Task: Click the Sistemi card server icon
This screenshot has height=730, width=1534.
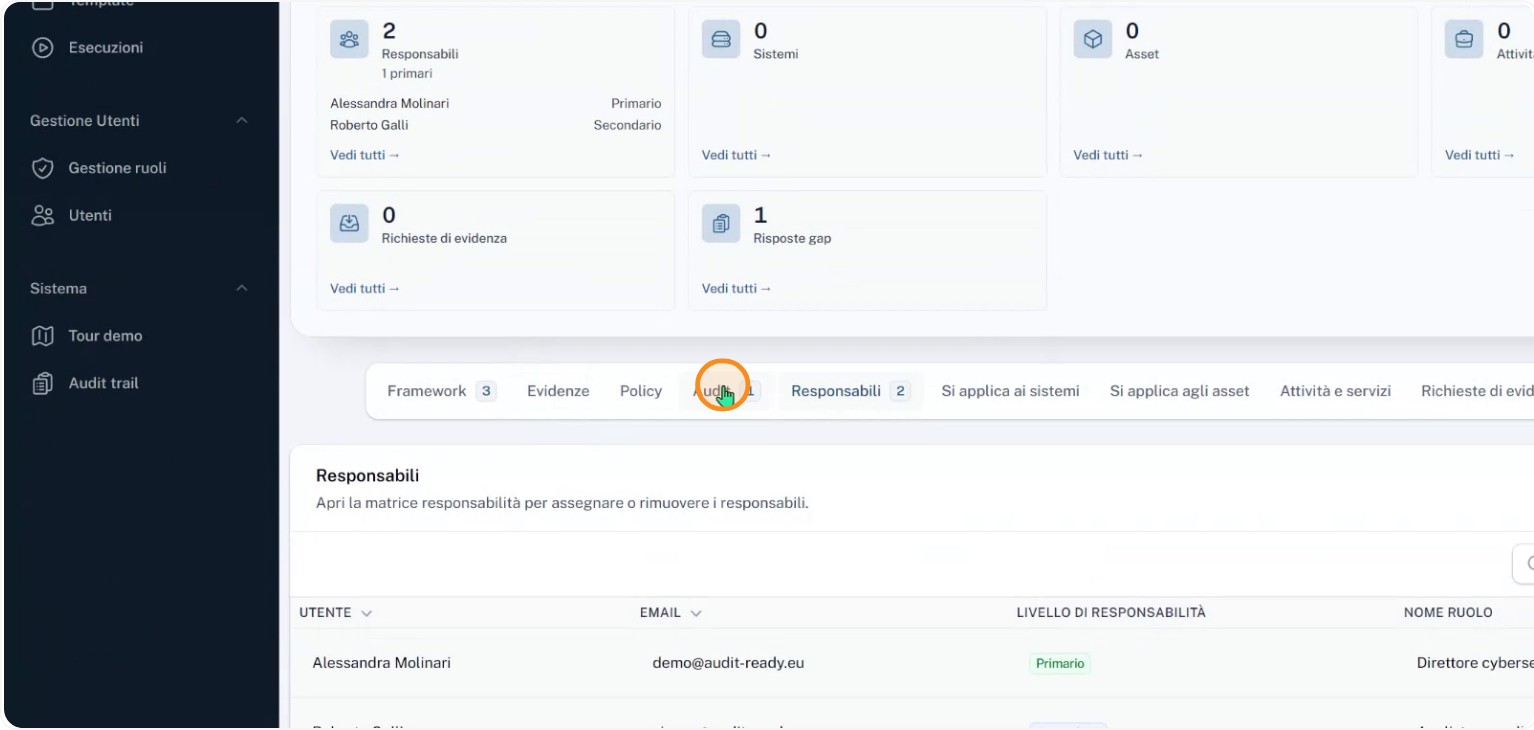Action: click(721, 40)
